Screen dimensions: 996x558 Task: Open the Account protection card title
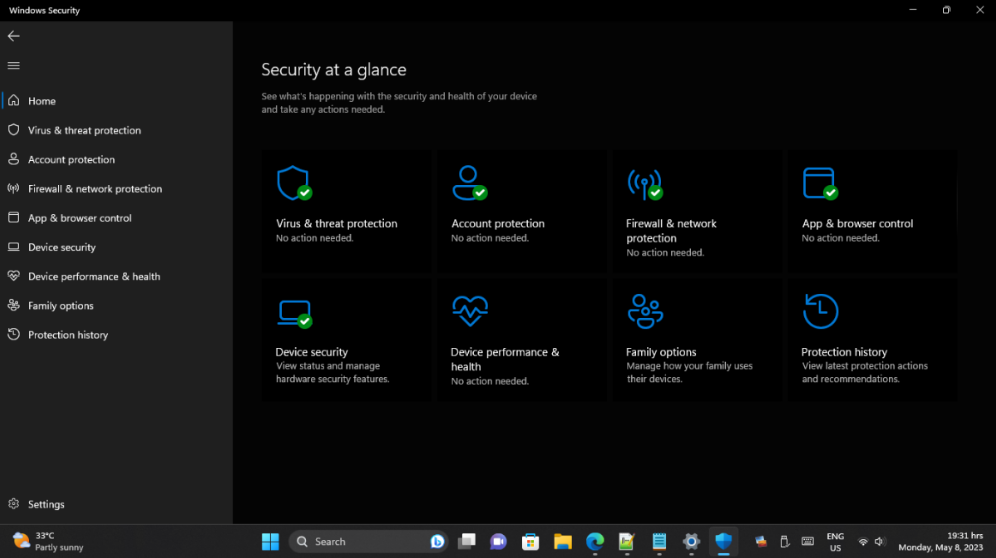[x=498, y=224]
